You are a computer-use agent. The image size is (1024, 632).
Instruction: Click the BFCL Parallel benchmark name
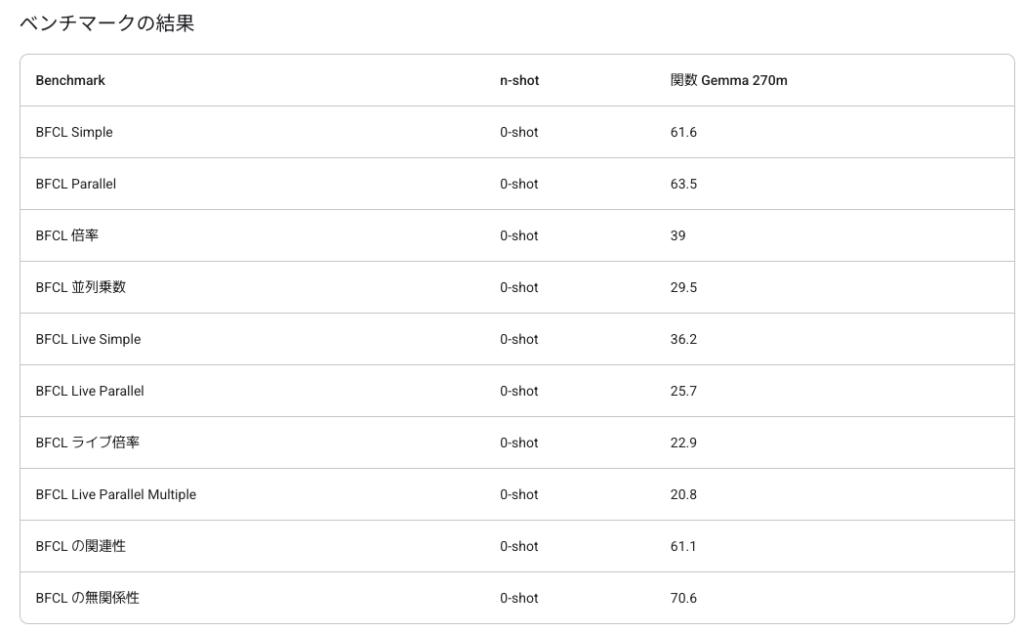[76, 184]
